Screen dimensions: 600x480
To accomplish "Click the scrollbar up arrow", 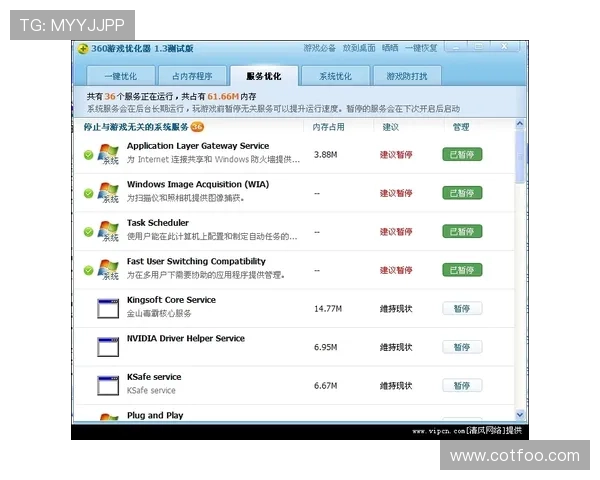I will pos(520,124).
